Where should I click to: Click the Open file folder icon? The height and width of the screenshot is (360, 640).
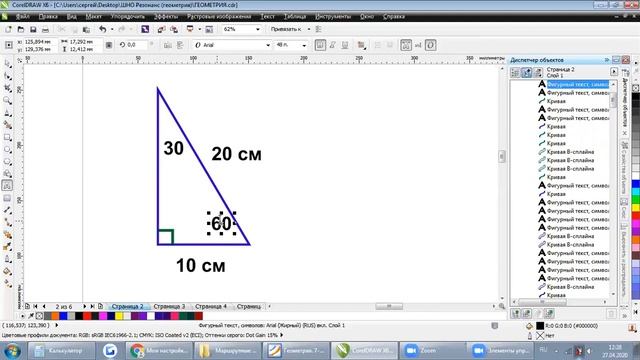tap(20, 29)
